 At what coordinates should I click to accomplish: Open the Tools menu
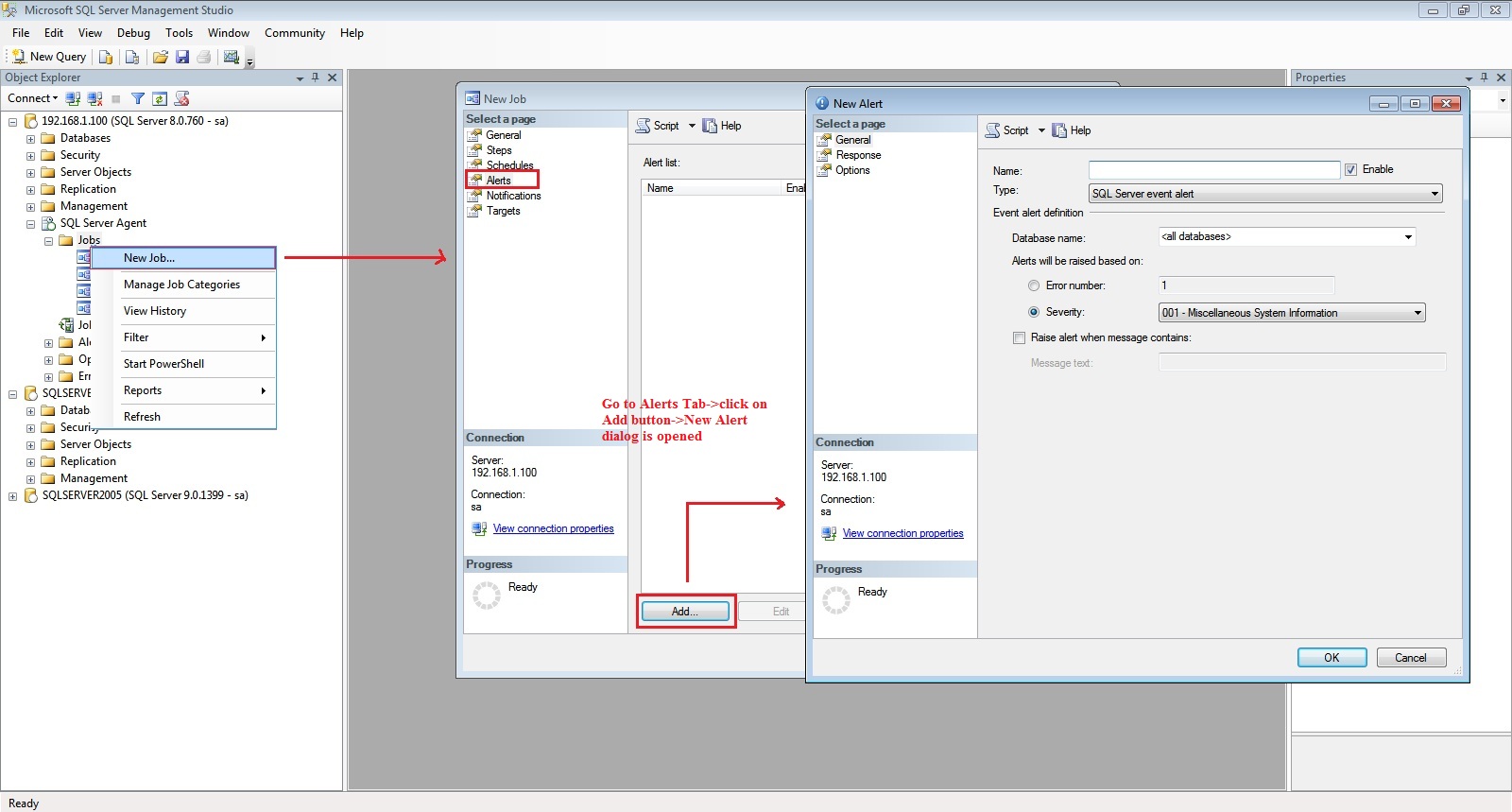pos(179,33)
